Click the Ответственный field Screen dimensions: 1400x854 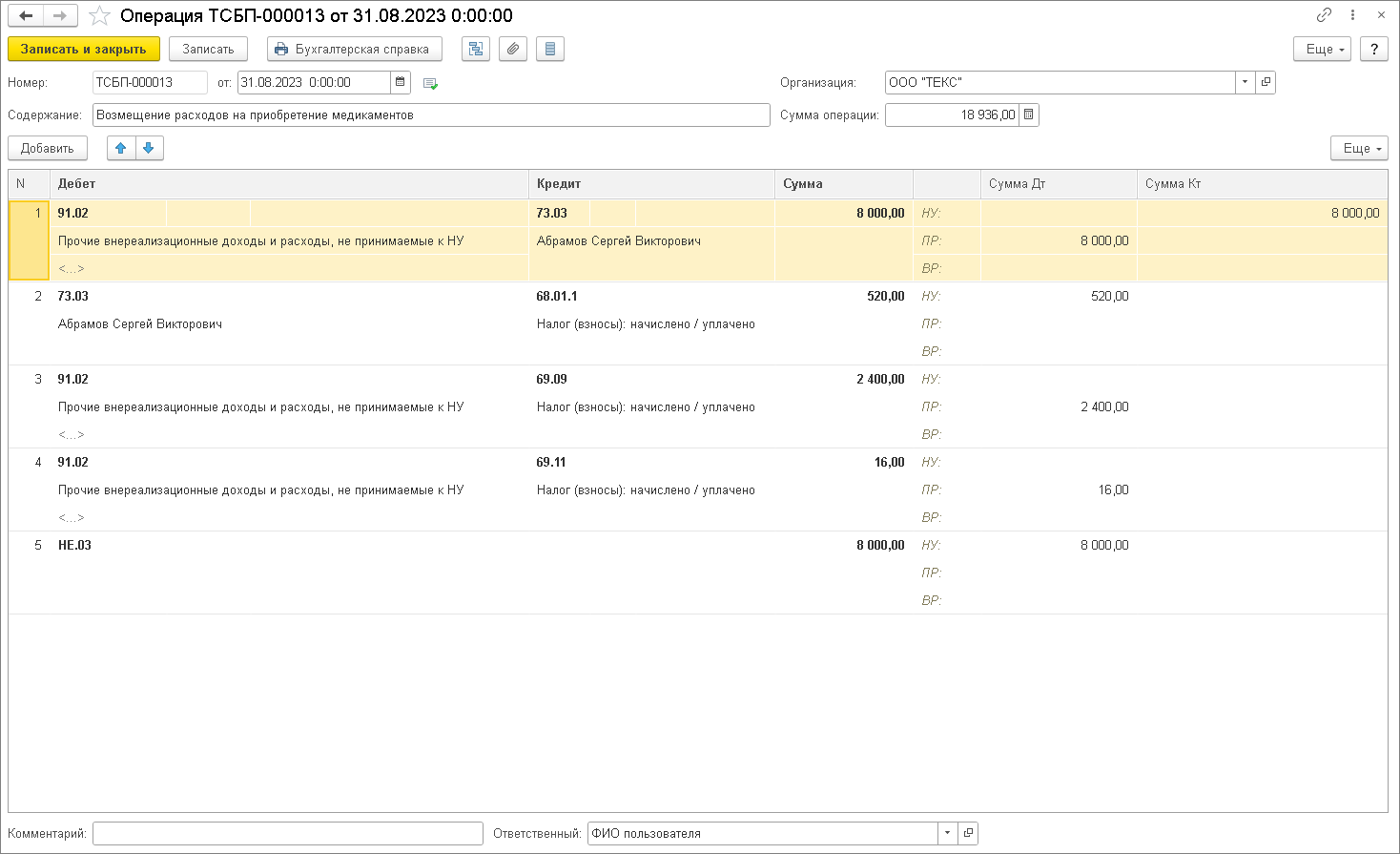click(x=762, y=833)
